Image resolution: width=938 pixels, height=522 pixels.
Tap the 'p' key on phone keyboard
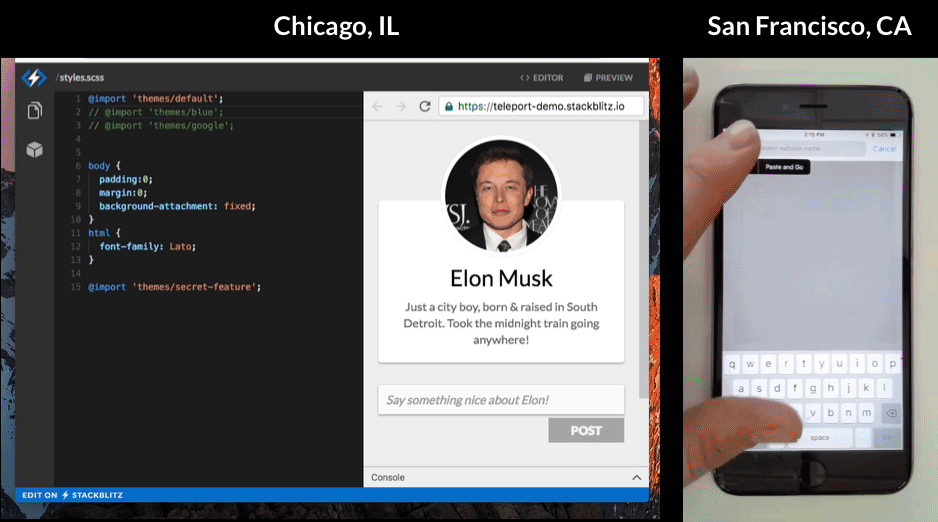point(892,363)
